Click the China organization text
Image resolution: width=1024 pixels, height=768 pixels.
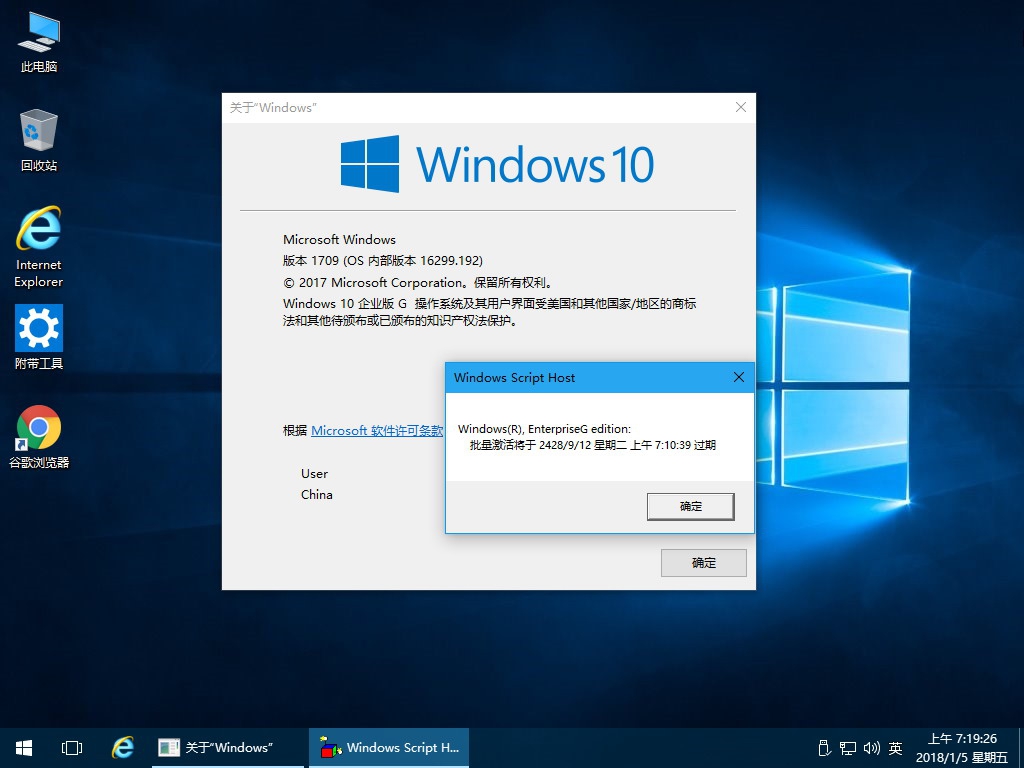click(316, 494)
